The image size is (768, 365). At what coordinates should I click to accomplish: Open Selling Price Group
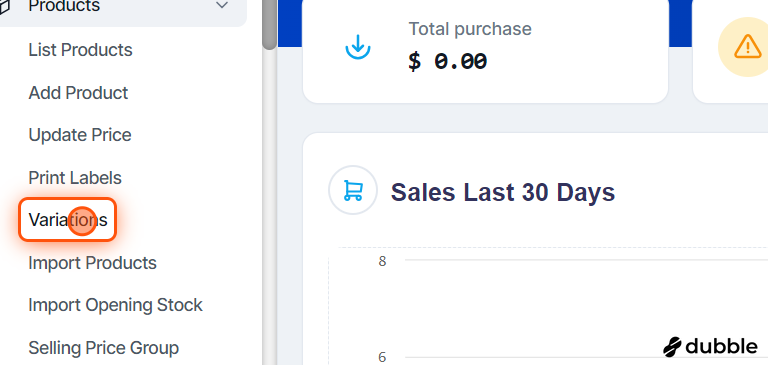103,348
